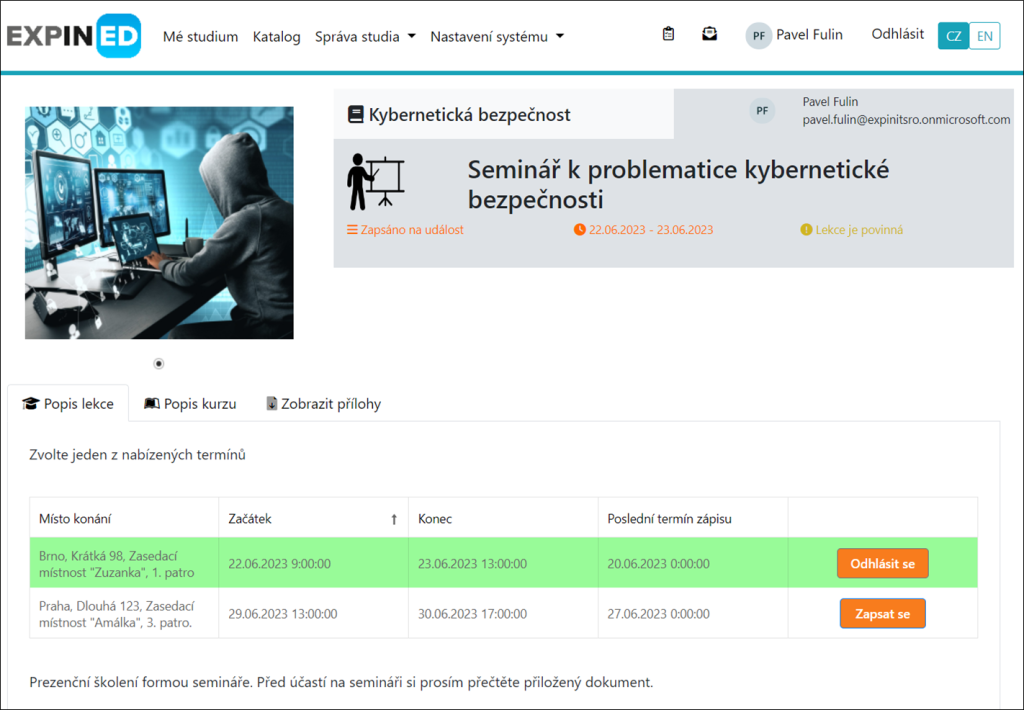Click the yellow mandatory lesson warning icon
Screen dimensions: 1024x710
[x=806, y=230]
